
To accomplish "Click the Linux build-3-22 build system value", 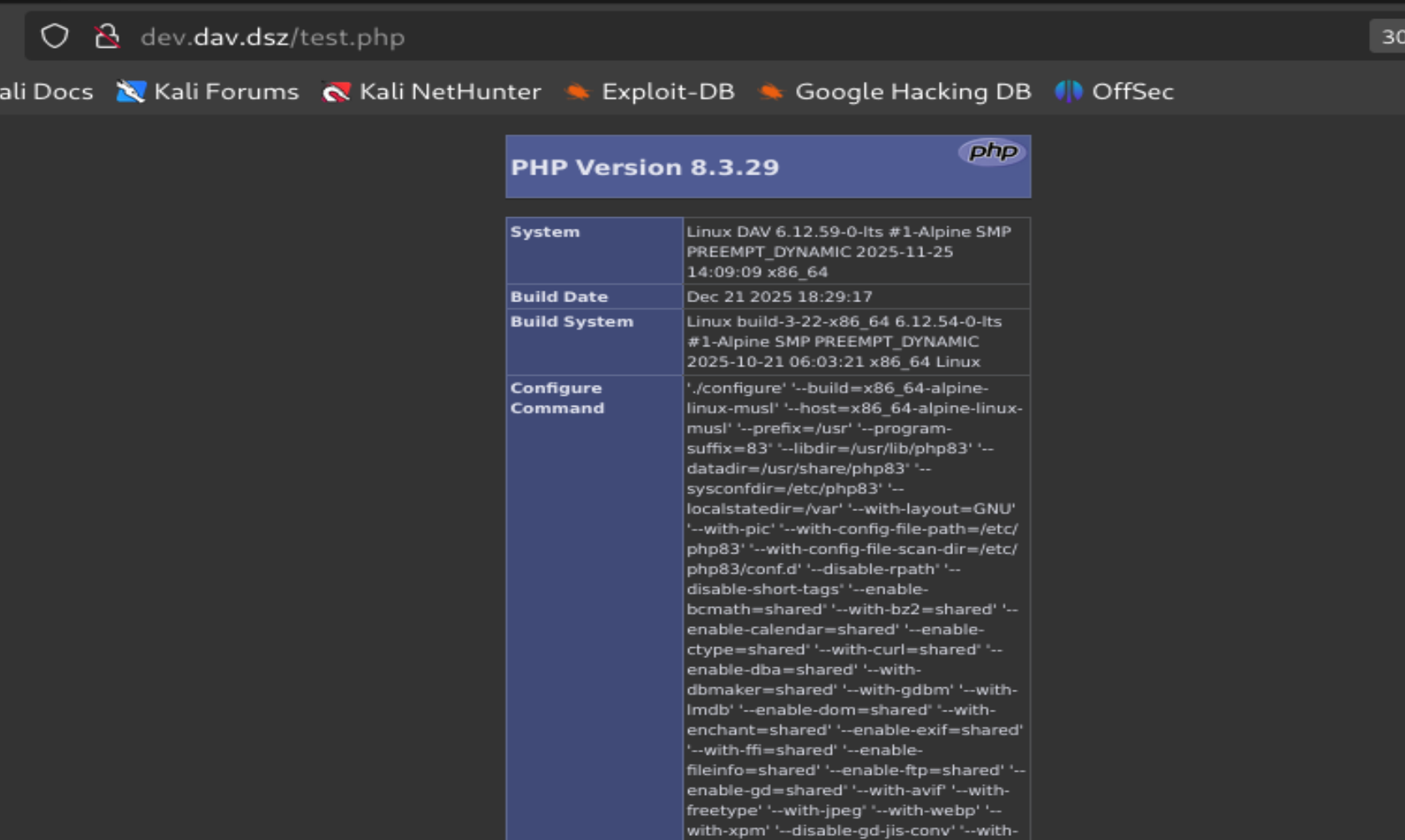I will [x=844, y=342].
